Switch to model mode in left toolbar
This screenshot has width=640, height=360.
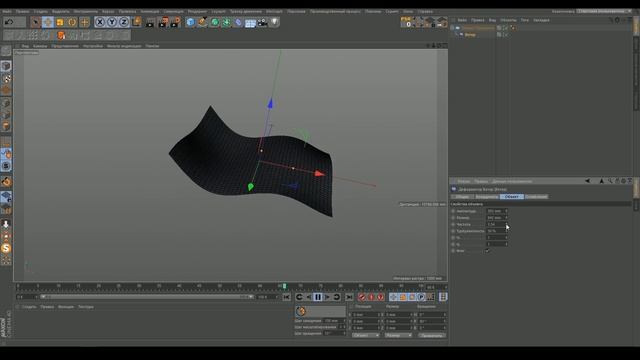click(x=6, y=67)
